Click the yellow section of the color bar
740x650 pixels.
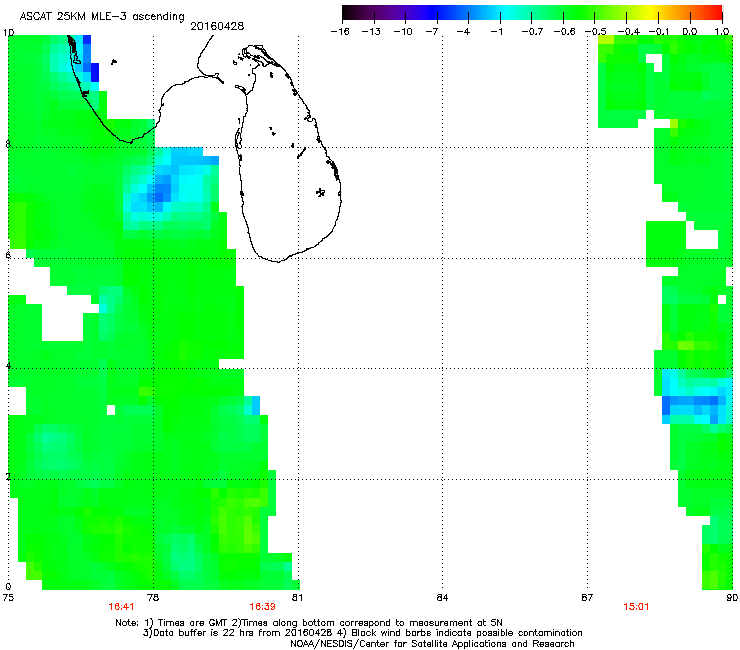coord(652,12)
